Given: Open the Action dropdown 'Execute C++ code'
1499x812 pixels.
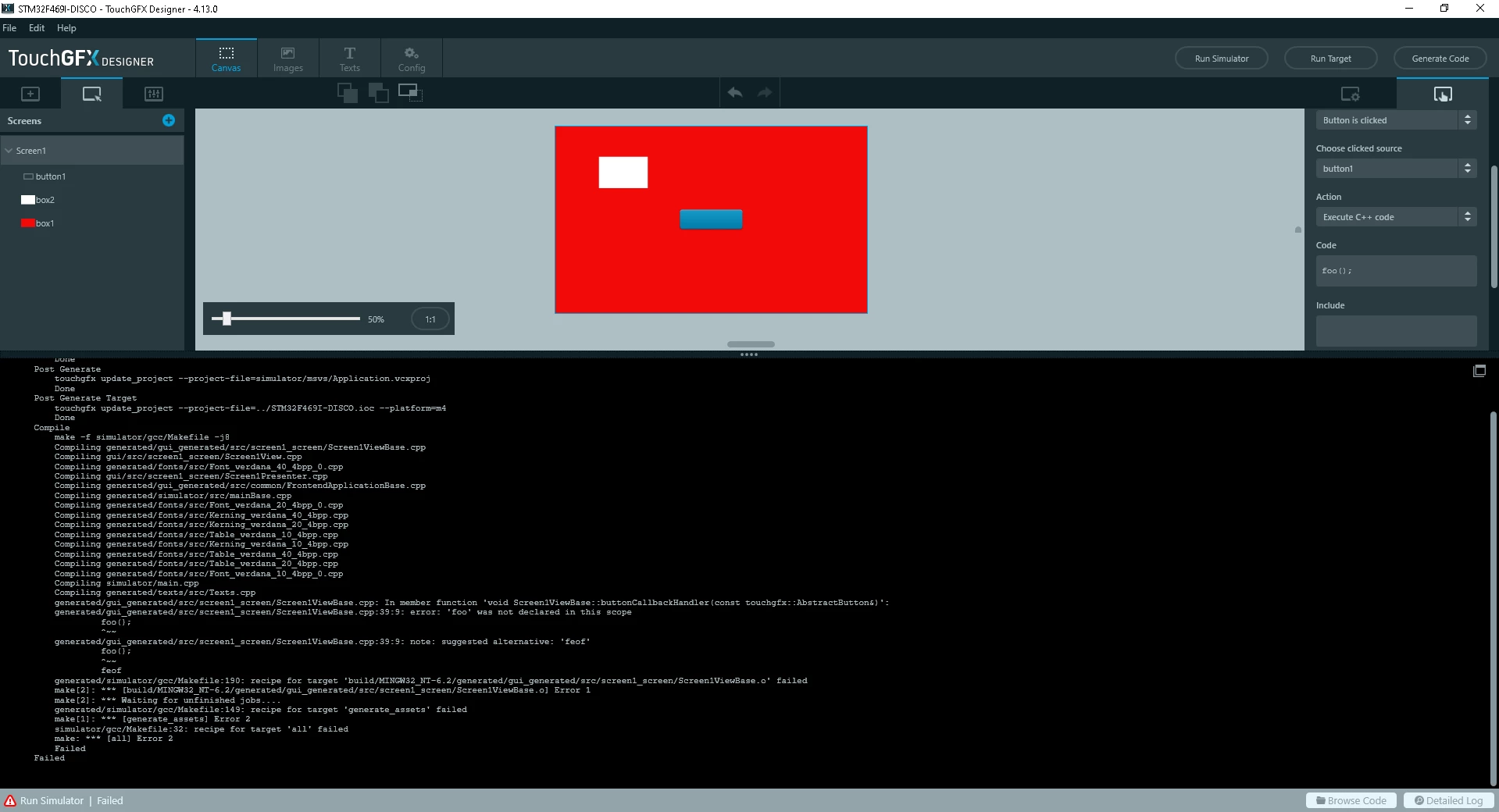Looking at the screenshot, I should click(x=1396, y=217).
